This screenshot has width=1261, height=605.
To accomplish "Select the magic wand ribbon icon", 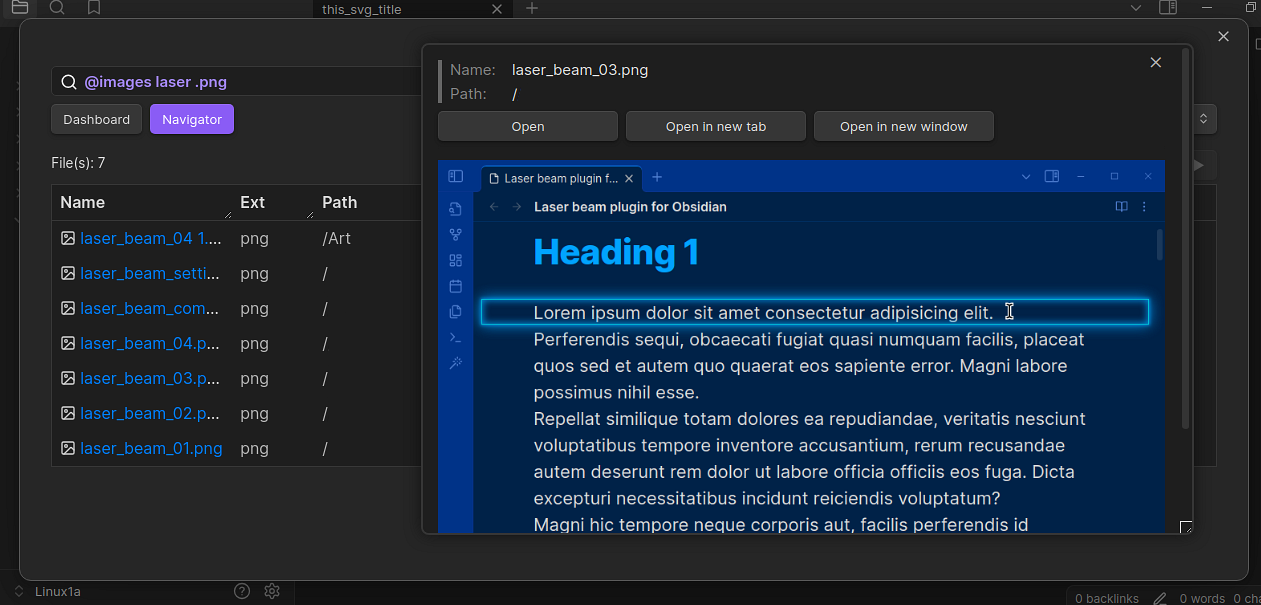I will (x=455, y=362).
